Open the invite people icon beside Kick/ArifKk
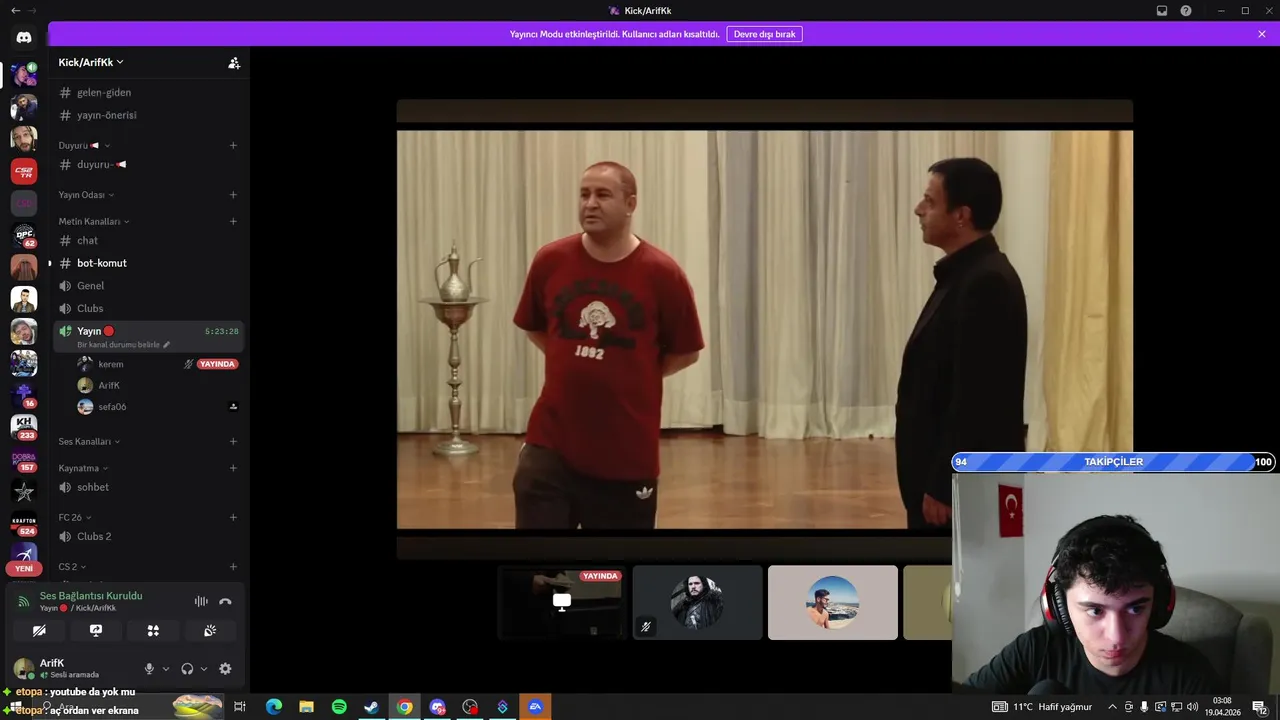The height and width of the screenshot is (720, 1280). [x=234, y=62]
